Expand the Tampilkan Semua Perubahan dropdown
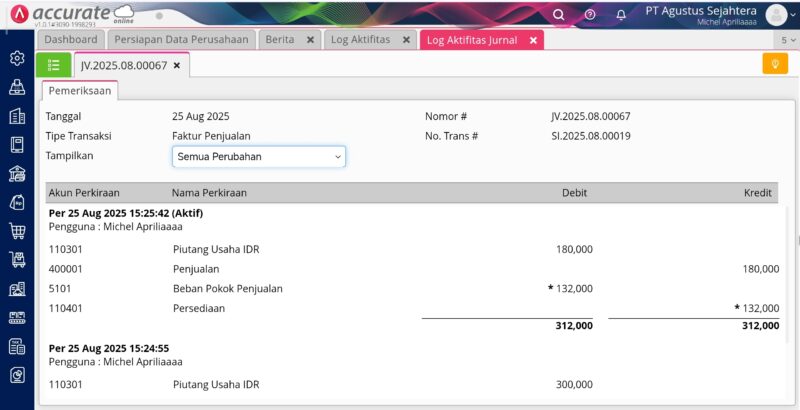 (x=258, y=157)
